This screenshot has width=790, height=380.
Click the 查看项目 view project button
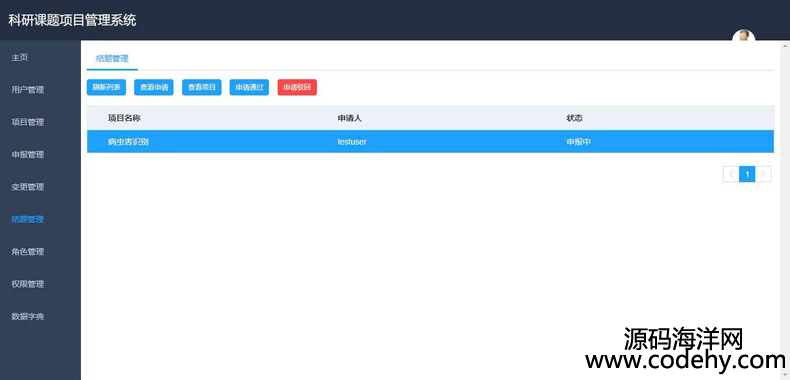202,87
